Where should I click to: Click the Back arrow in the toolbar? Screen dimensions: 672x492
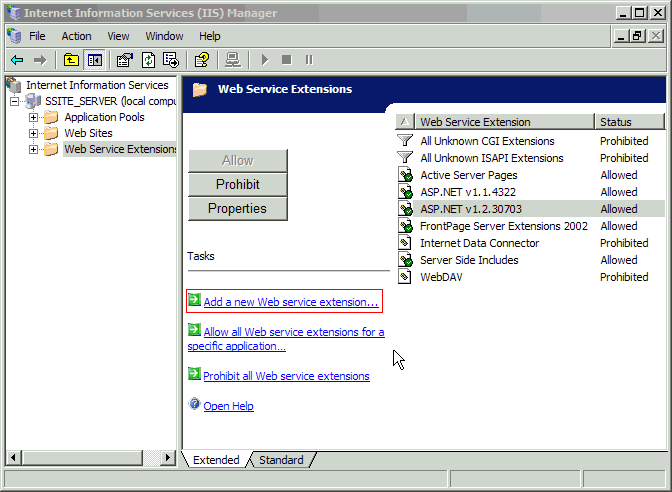(x=17, y=60)
